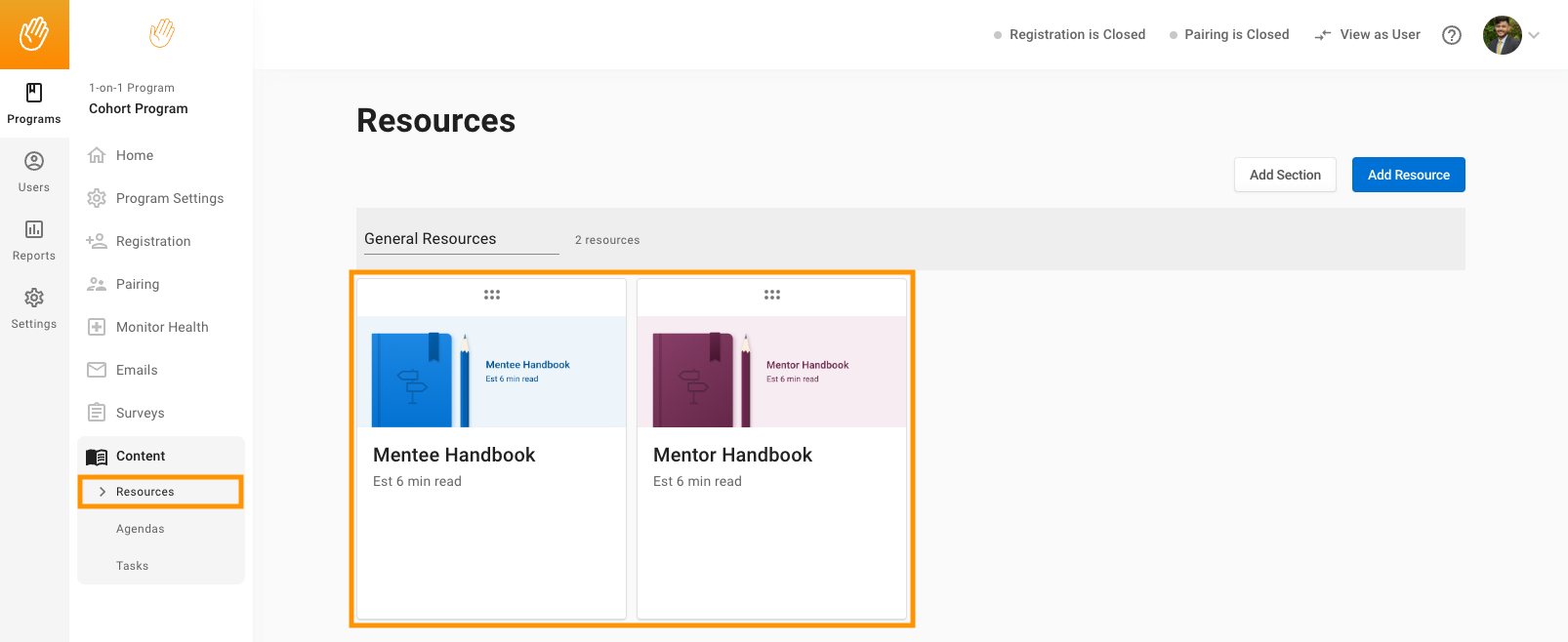Click the View as User swap icon
The height and width of the screenshot is (642, 1568).
pos(1323,35)
